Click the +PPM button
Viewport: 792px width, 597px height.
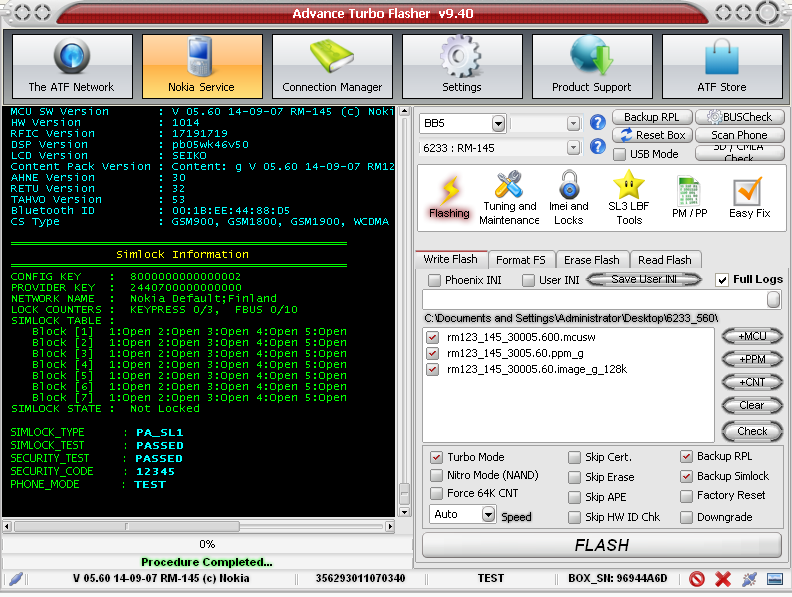[x=752, y=359]
